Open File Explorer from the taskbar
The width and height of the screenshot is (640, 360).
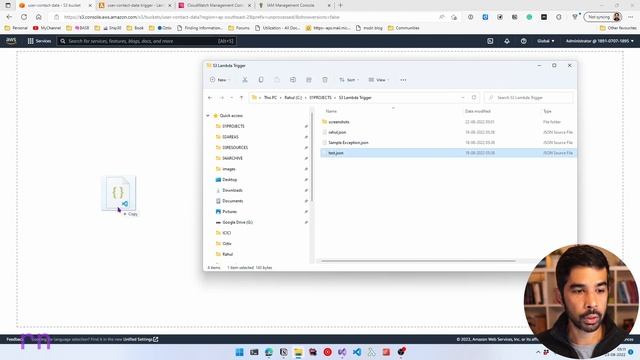(298, 352)
